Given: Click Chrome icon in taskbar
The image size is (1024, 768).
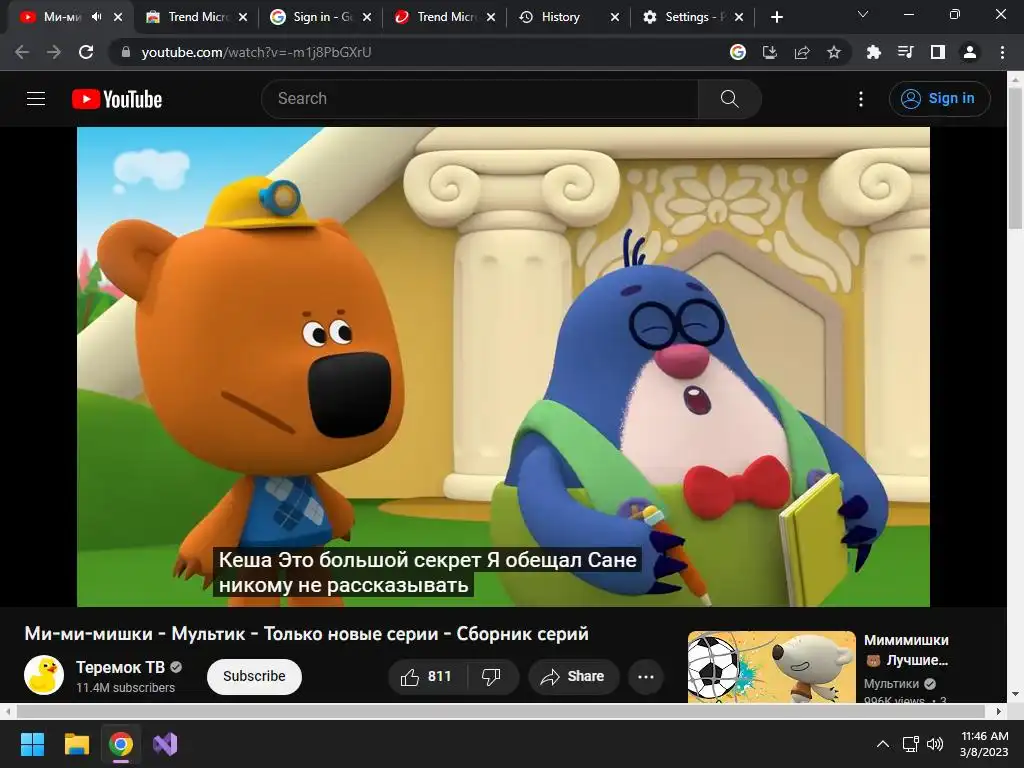Looking at the screenshot, I should tap(121, 744).
